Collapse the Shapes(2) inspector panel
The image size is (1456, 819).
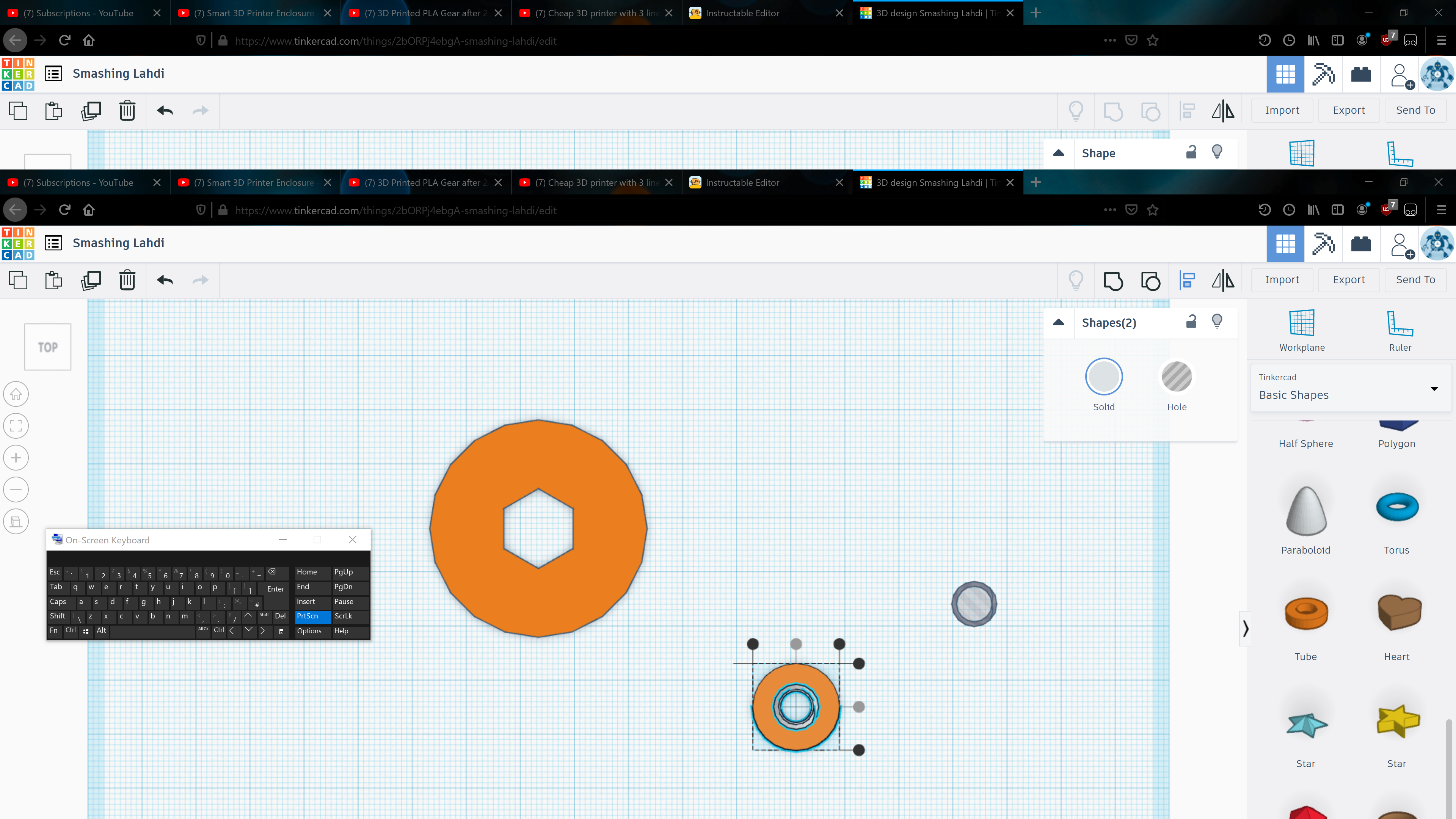click(1059, 323)
